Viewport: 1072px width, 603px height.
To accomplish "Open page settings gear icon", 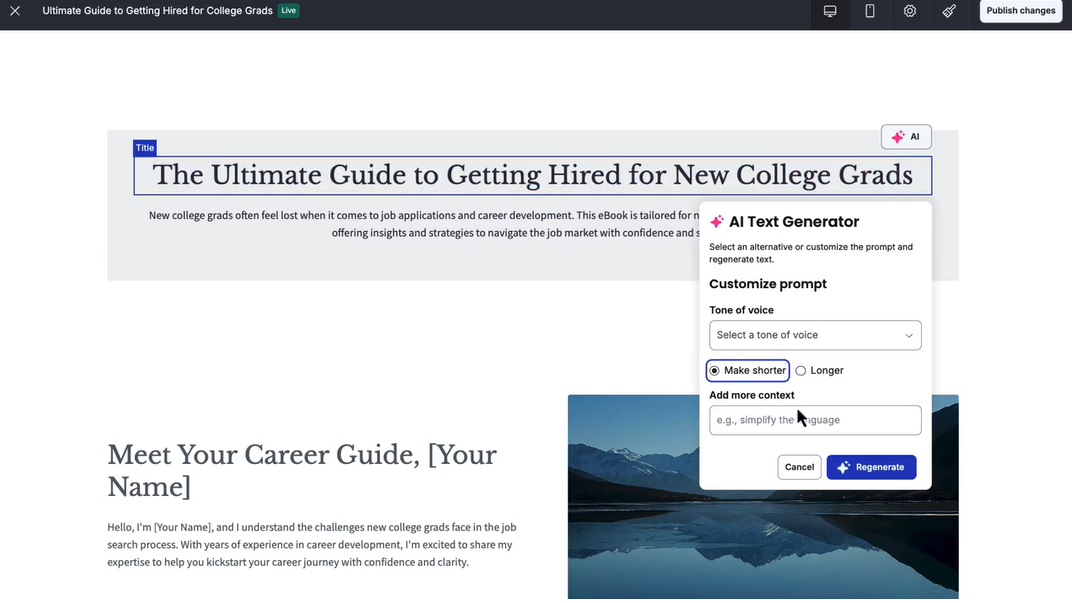I will [x=910, y=11].
